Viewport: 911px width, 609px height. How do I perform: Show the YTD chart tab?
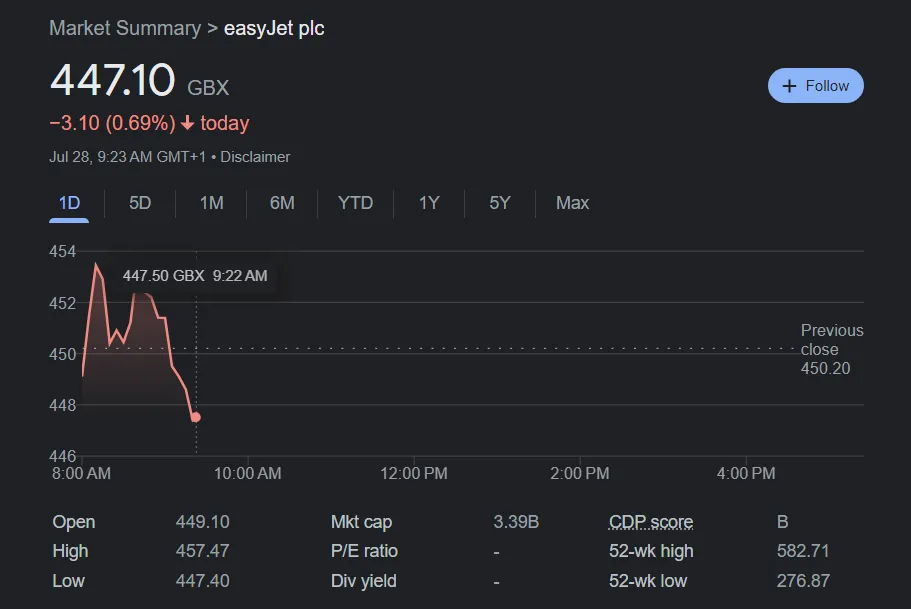(x=356, y=203)
